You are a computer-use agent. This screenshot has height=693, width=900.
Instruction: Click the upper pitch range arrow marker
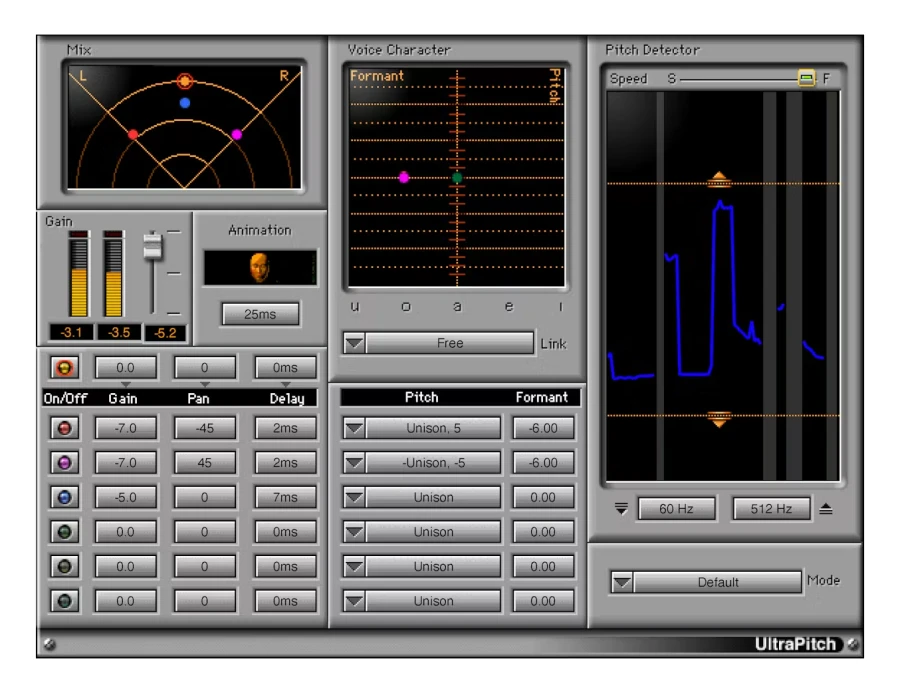(x=719, y=179)
